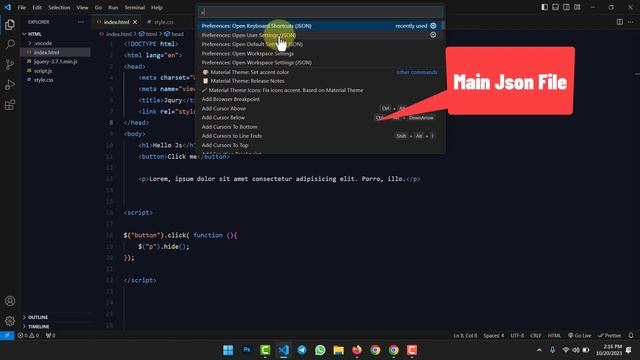This screenshot has width=640, height=360.
Task: Open notifications bell in status bar
Action: point(631,336)
